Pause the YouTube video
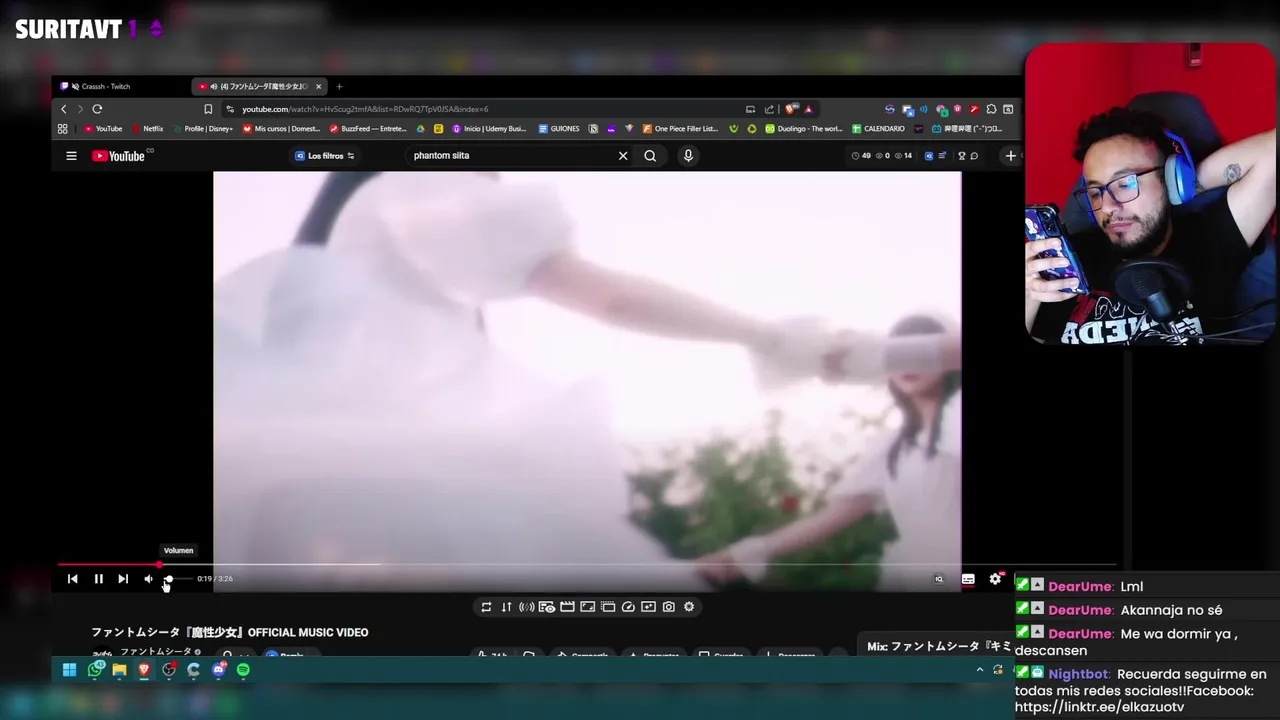Image resolution: width=1280 pixels, height=720 pixels. pos(98,579)
